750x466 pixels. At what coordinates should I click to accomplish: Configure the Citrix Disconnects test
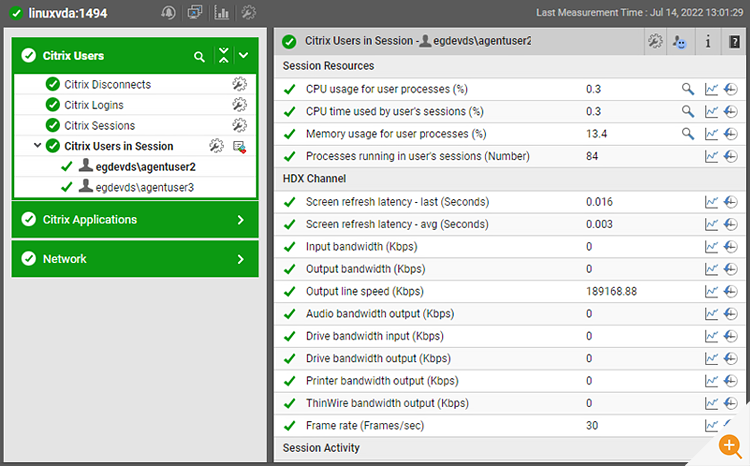click(239, 84)
